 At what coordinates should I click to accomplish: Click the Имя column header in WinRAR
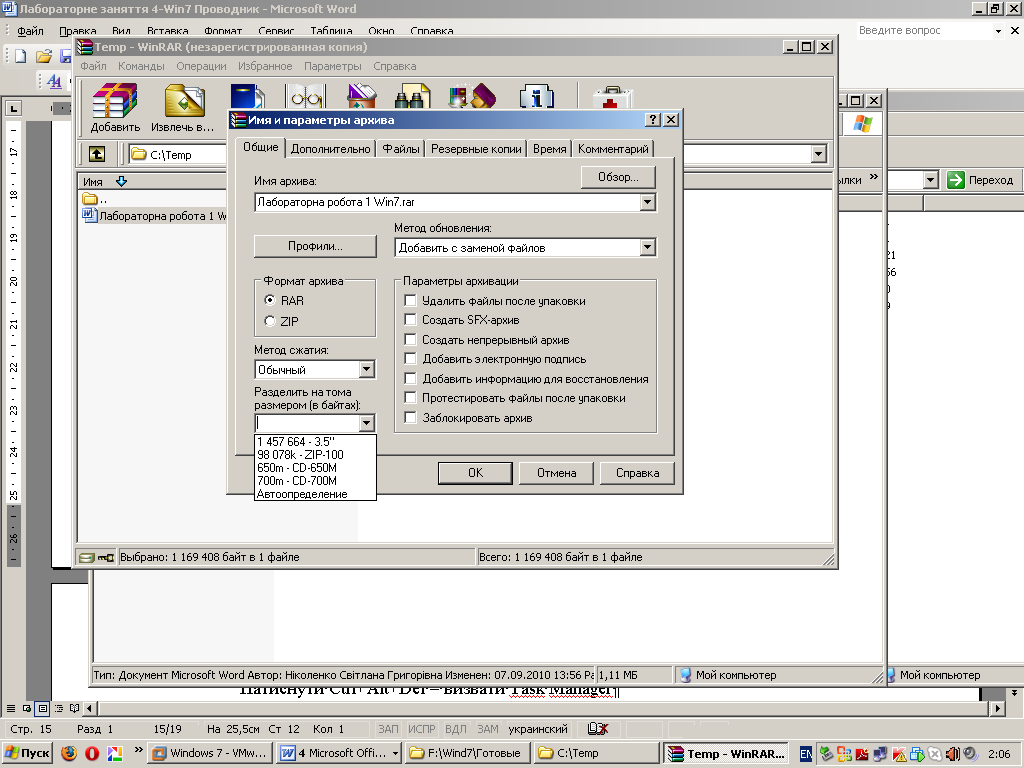click(x=93, y=182)
